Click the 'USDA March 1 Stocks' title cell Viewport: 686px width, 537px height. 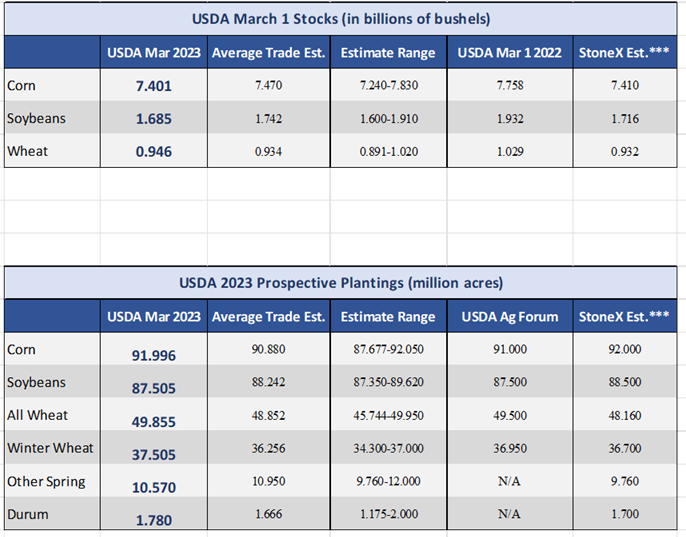(x=343, y=19)
